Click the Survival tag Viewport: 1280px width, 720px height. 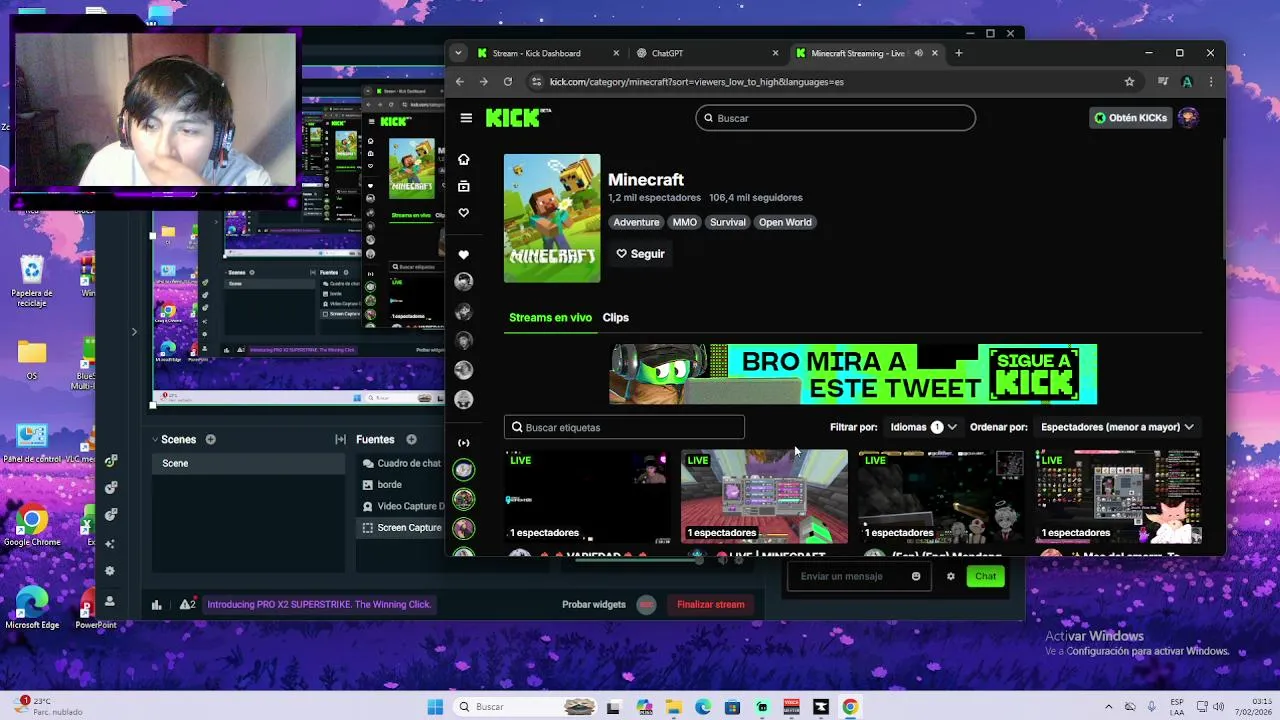click(727, 222)
